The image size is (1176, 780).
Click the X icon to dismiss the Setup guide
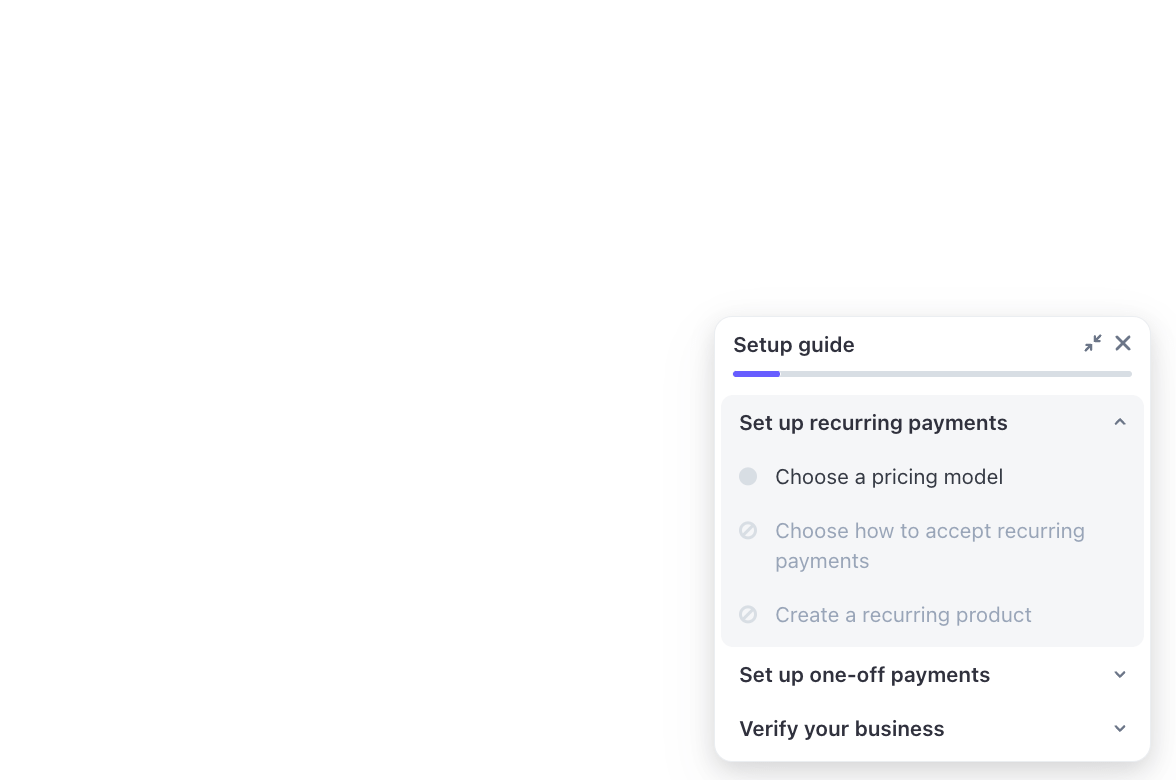1122,343
